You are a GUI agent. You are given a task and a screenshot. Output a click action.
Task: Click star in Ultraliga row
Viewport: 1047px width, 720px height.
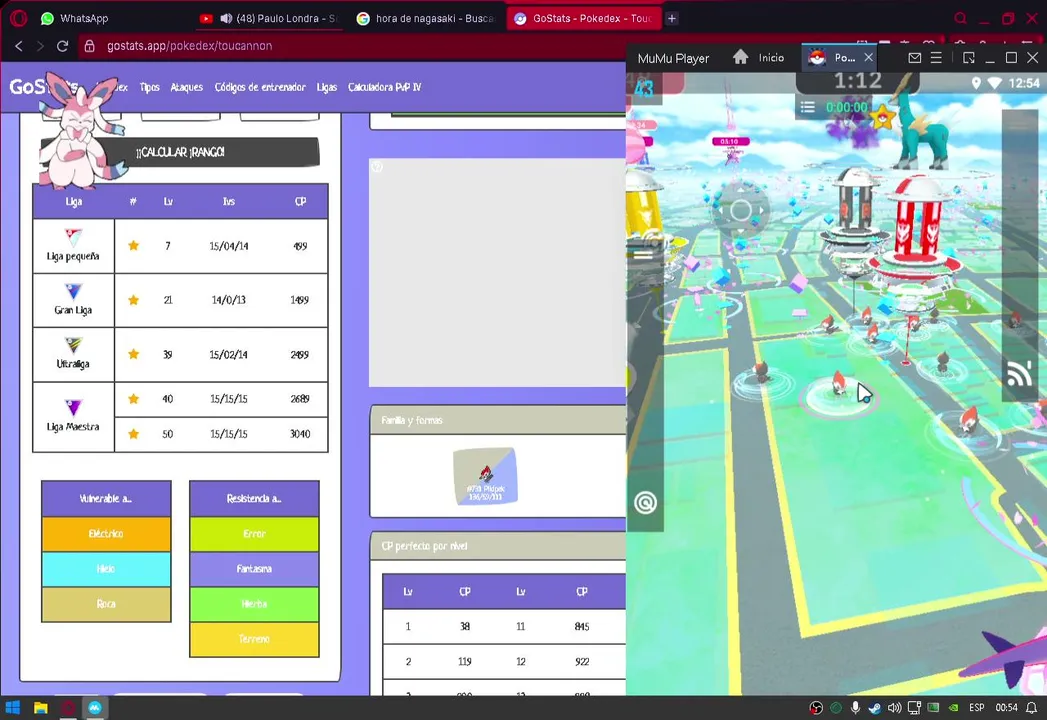click(134, 354)
